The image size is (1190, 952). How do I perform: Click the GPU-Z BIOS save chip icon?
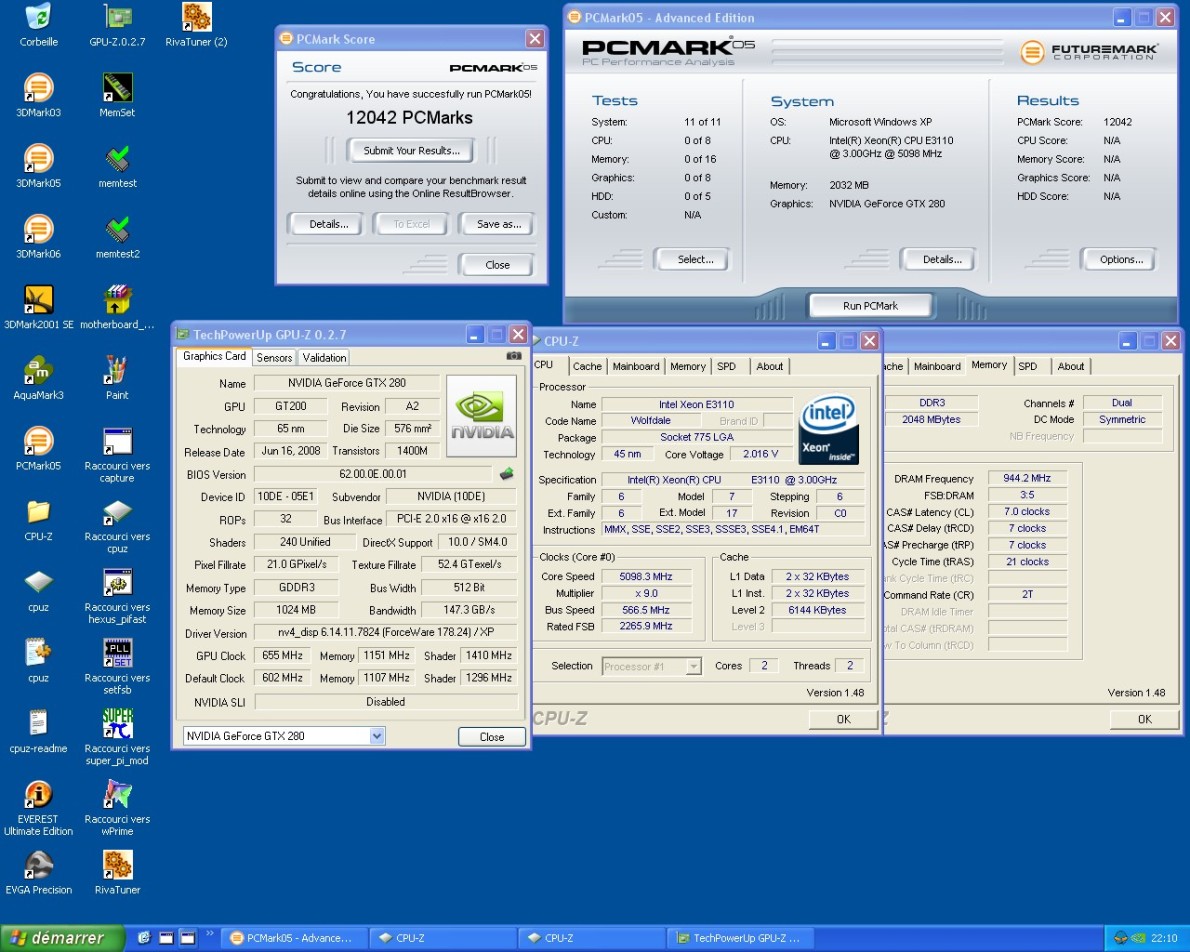506,474
